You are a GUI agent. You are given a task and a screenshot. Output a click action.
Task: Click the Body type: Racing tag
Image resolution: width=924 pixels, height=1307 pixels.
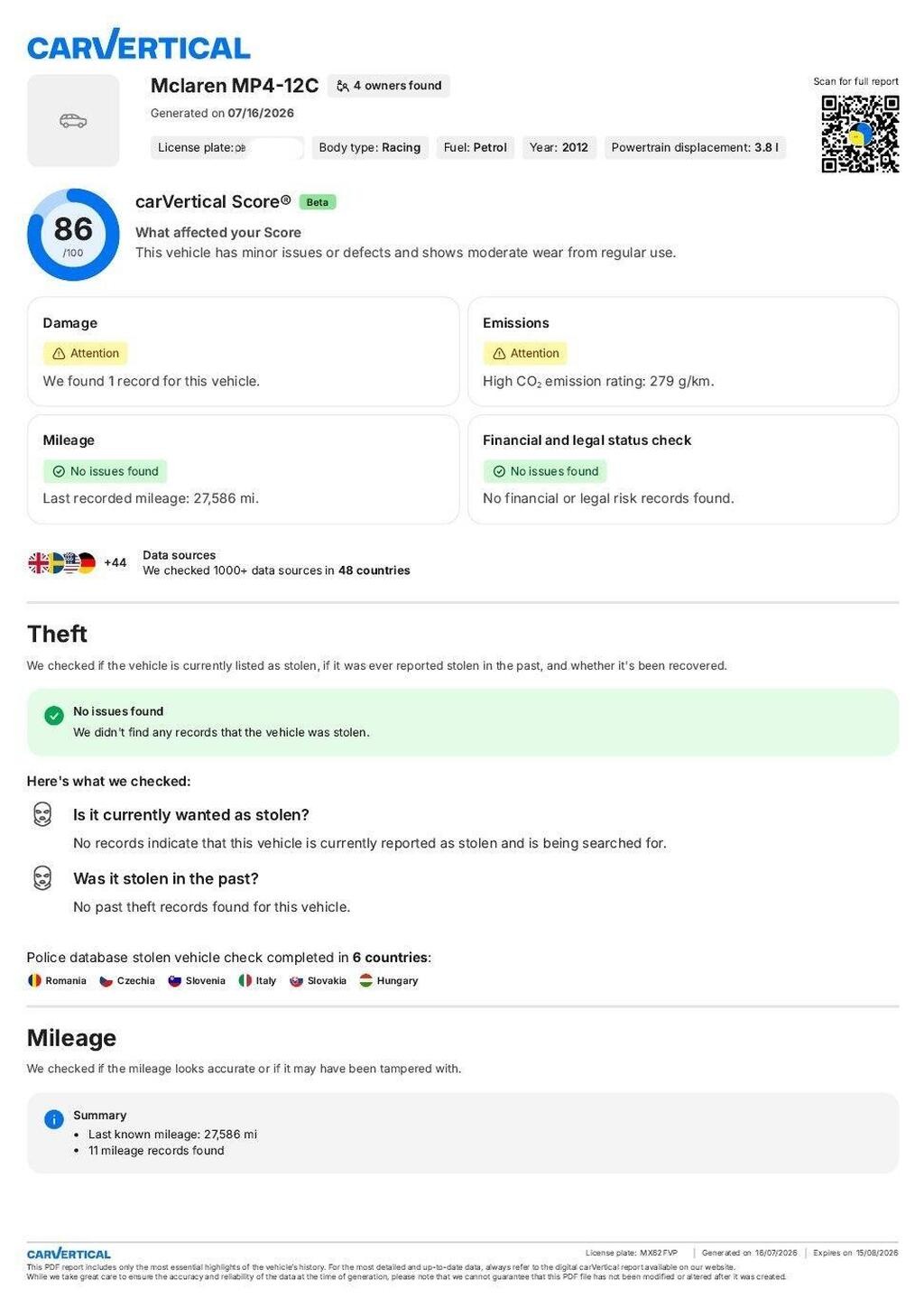coord(370,147)
